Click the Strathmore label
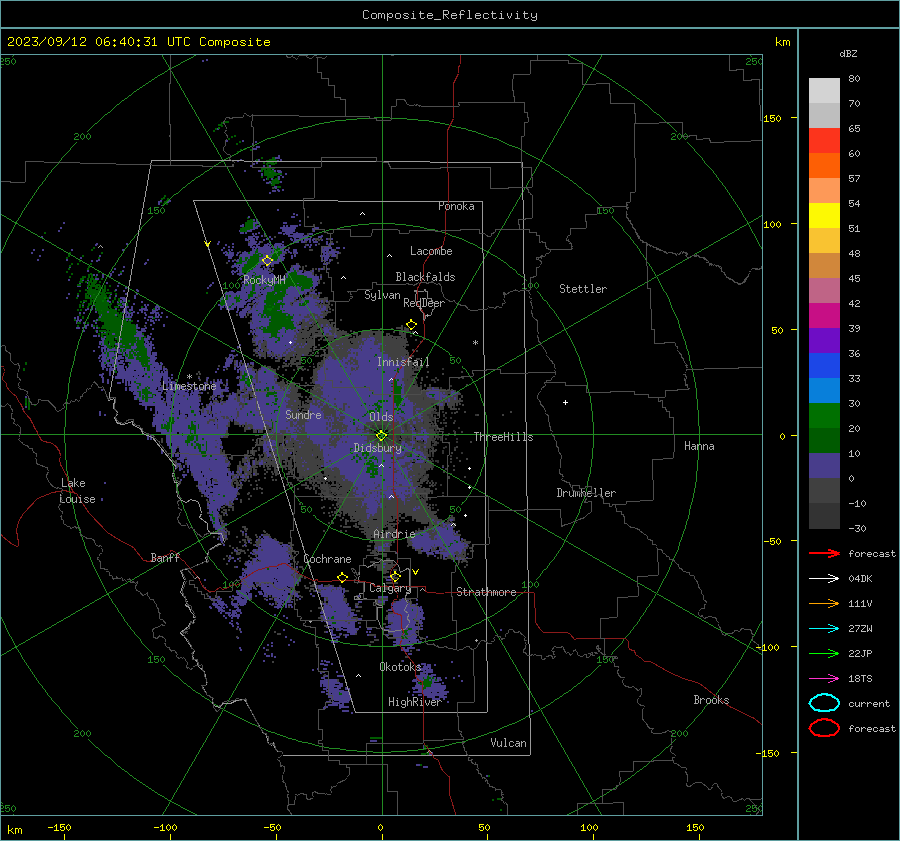This screenshot has height=841, width=900. click(486, 592)
